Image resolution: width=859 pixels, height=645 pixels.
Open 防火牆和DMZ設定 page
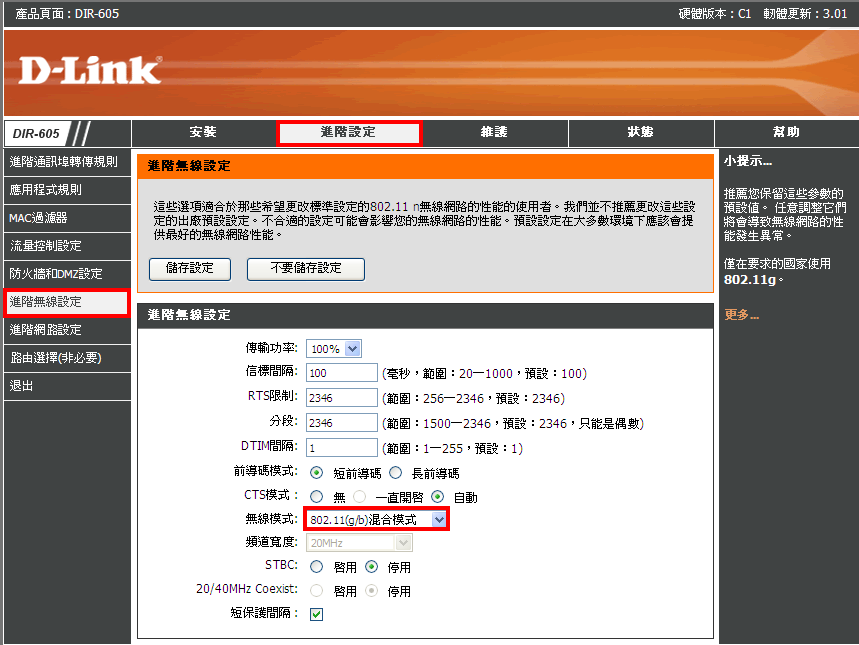(x=67, y=274)
